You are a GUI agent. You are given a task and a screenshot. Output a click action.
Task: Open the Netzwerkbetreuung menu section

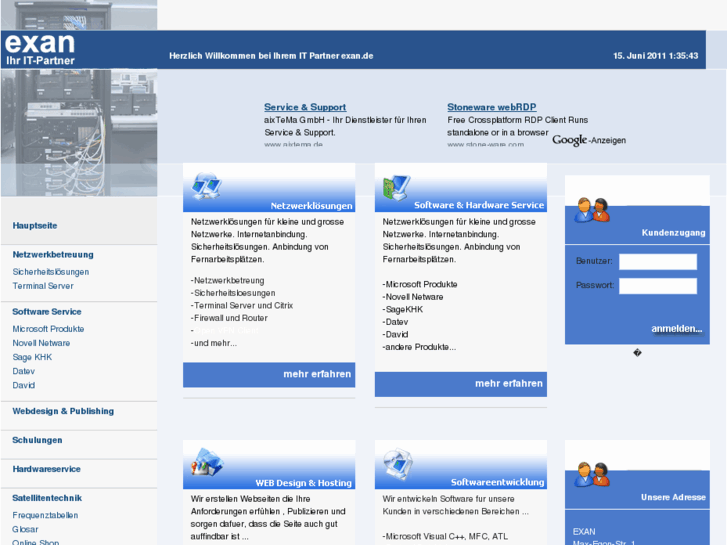click(53, 255)
